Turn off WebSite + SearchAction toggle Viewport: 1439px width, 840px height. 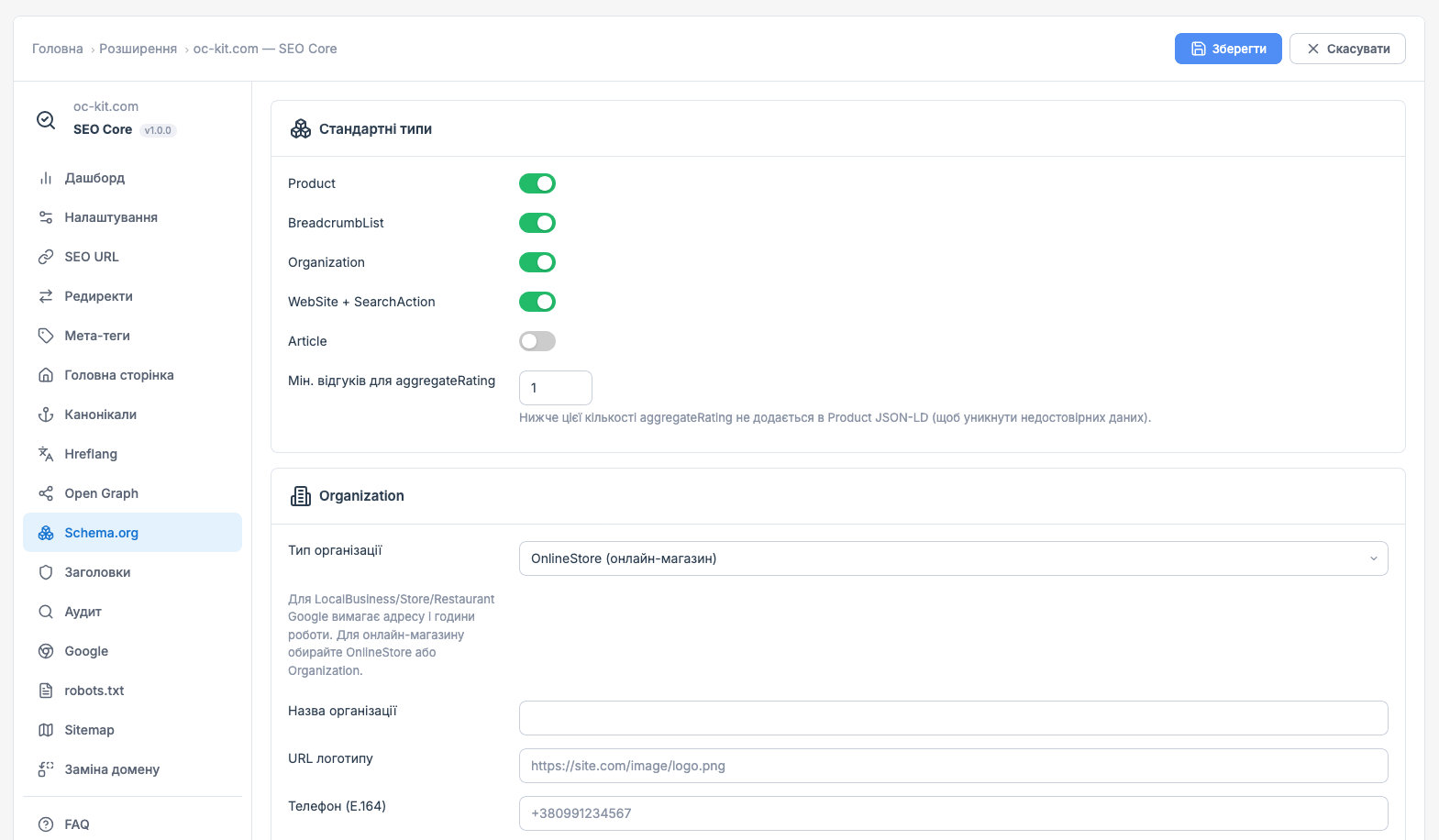[x=537, y=302]
